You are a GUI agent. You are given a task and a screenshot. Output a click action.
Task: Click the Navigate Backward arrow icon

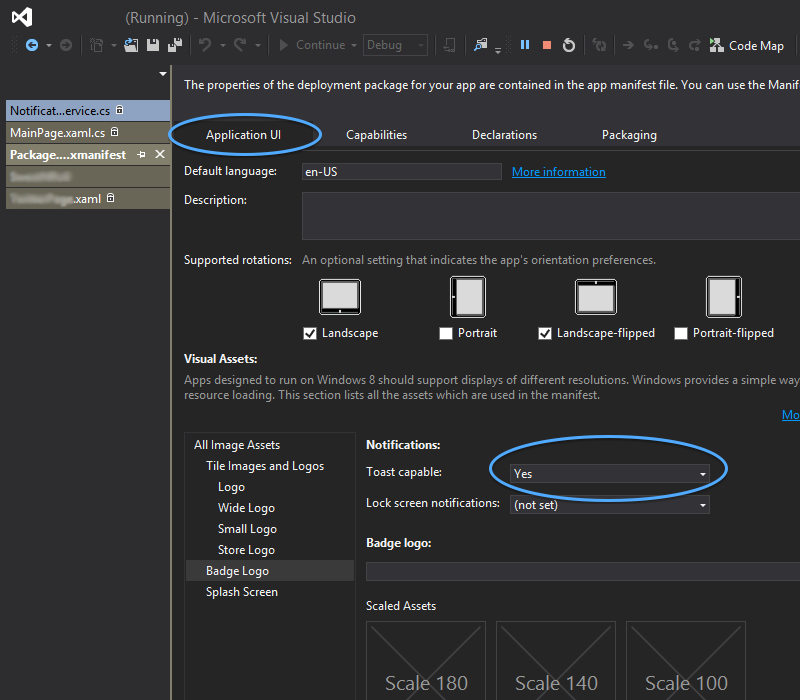tap(31, 45)
